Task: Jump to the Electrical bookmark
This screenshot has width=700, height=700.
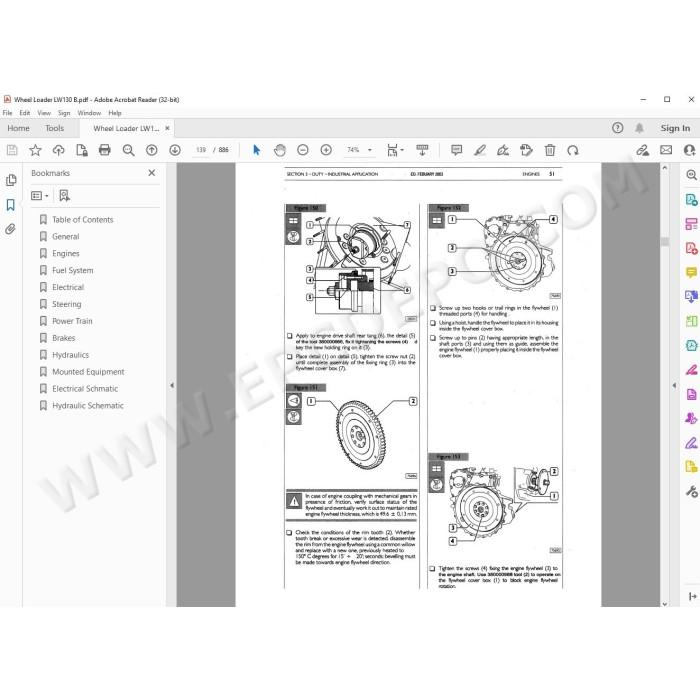Action: pyautogui.click(x=68, y=287)
